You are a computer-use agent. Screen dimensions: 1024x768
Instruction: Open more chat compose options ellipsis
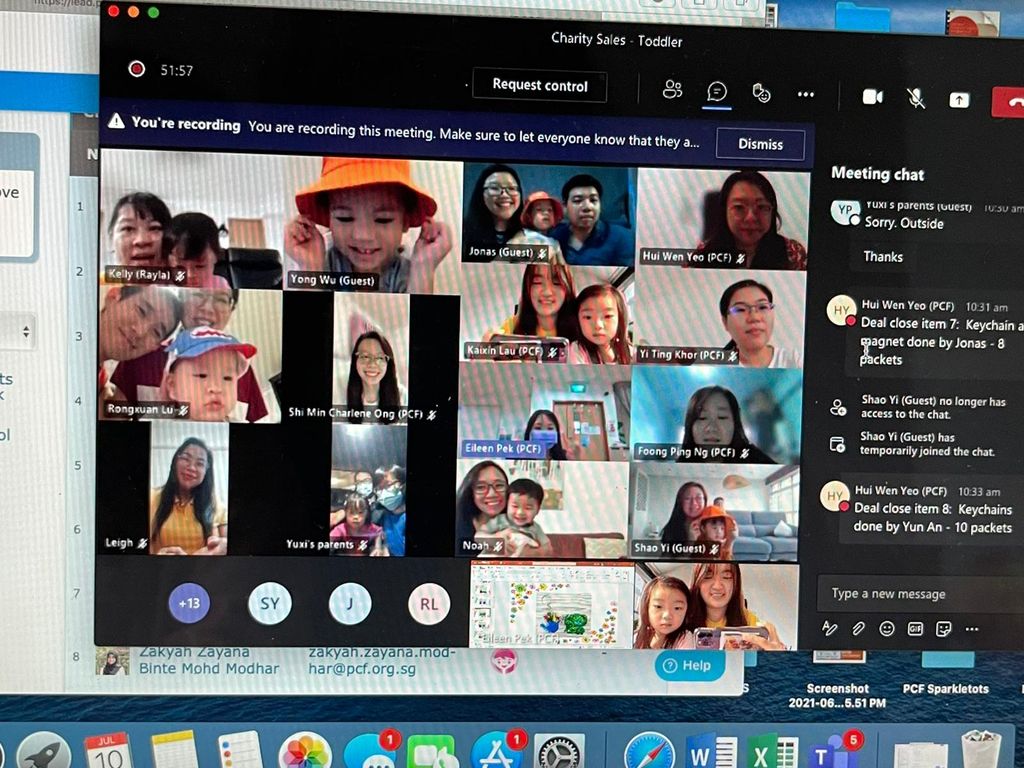[972, 629]
